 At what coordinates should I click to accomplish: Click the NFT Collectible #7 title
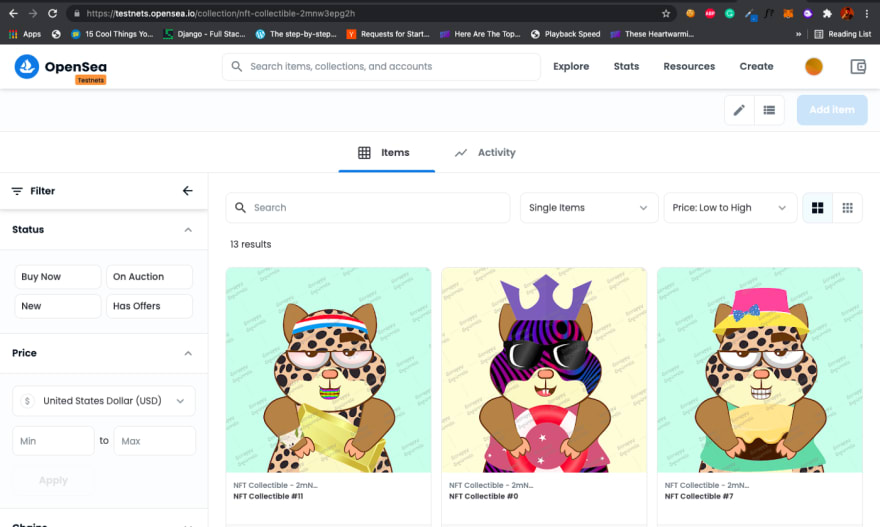(699, 496)
